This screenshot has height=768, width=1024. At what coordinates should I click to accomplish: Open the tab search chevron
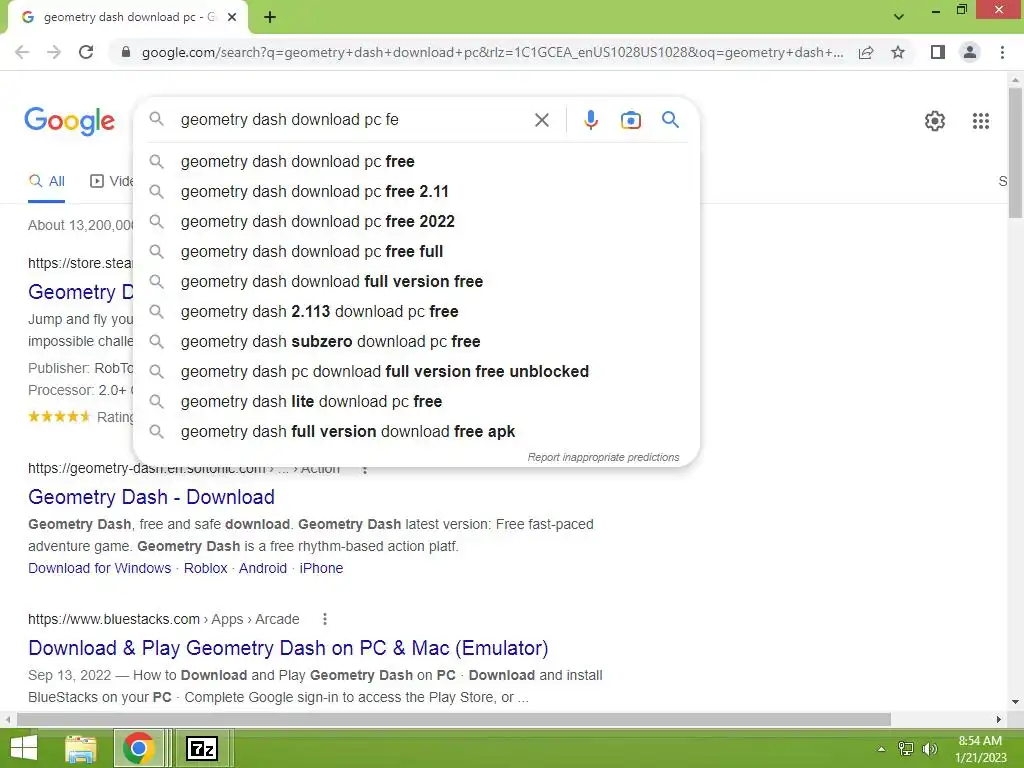tap(899, 16)
